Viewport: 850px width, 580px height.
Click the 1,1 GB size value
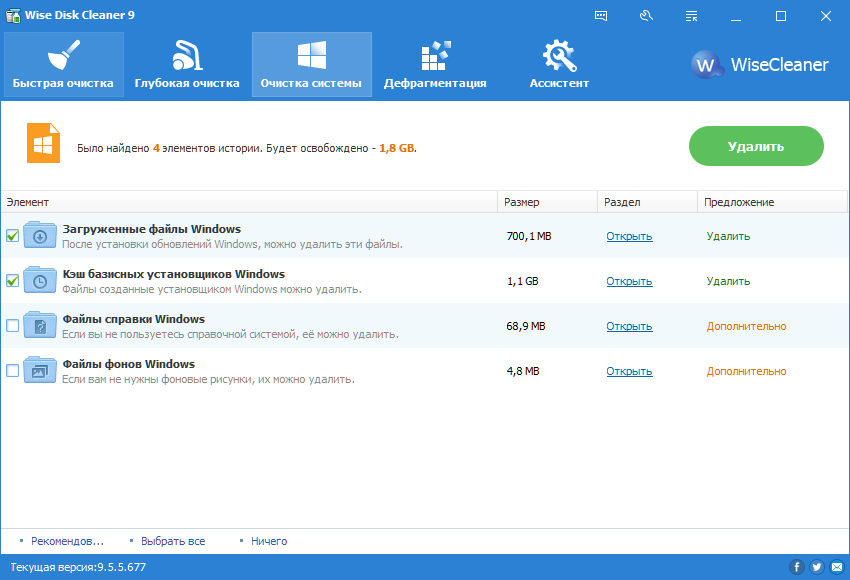coord(523,281)
